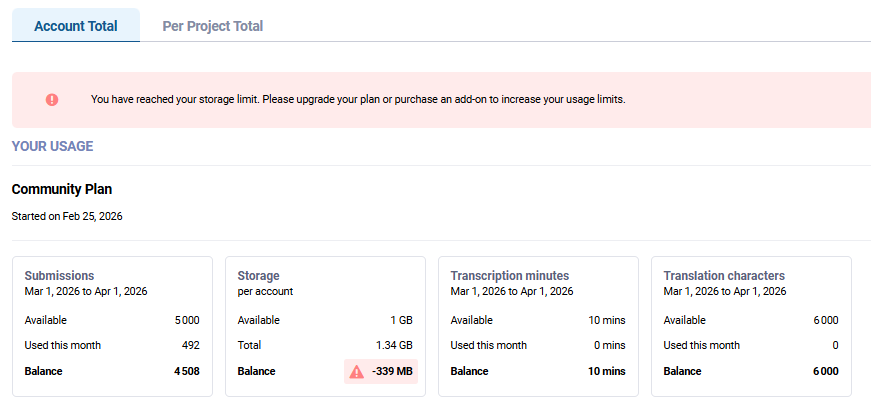Click the red alert icon in the banner
Screen dimensions: 871x409
[52, 100]
